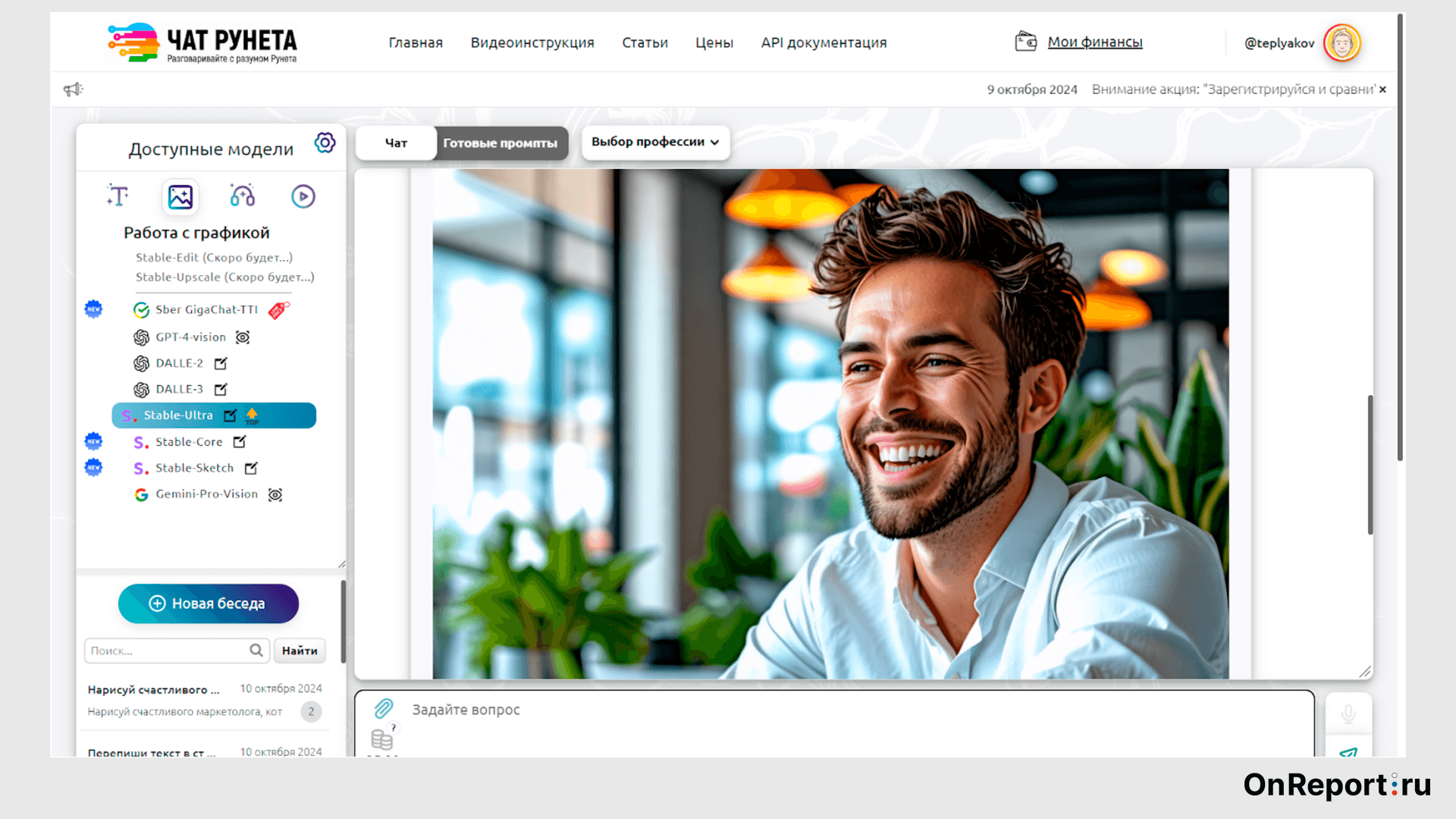Open the Видеоинструкция menu item

[x=532, y=42]
